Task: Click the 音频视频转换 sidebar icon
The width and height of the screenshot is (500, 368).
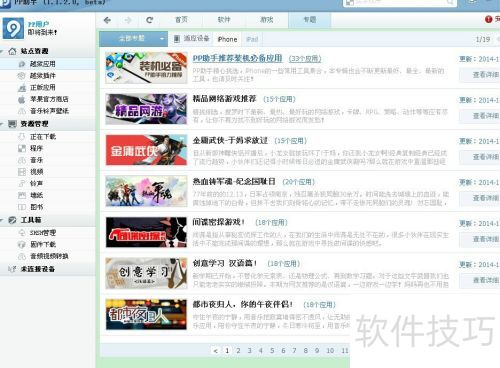Action: [22, 256]
